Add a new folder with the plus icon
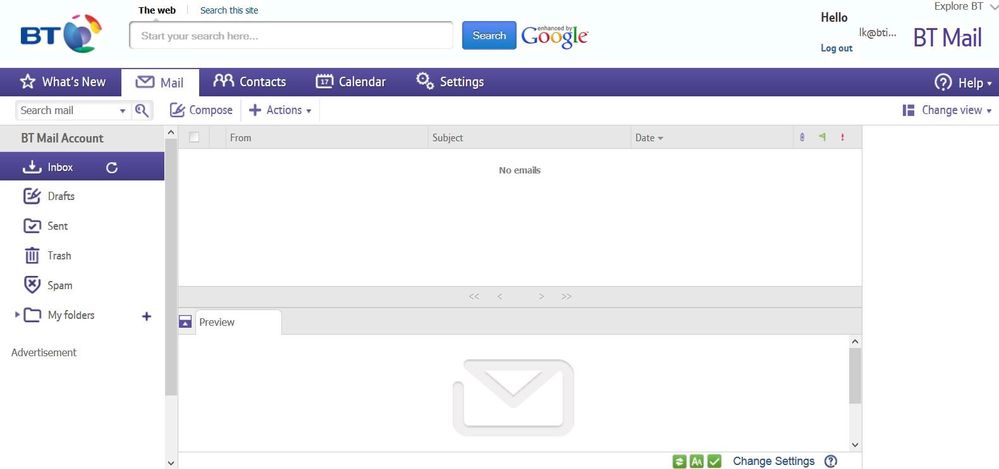Screen dimensions: 999x469 click(x=147, y=316)
